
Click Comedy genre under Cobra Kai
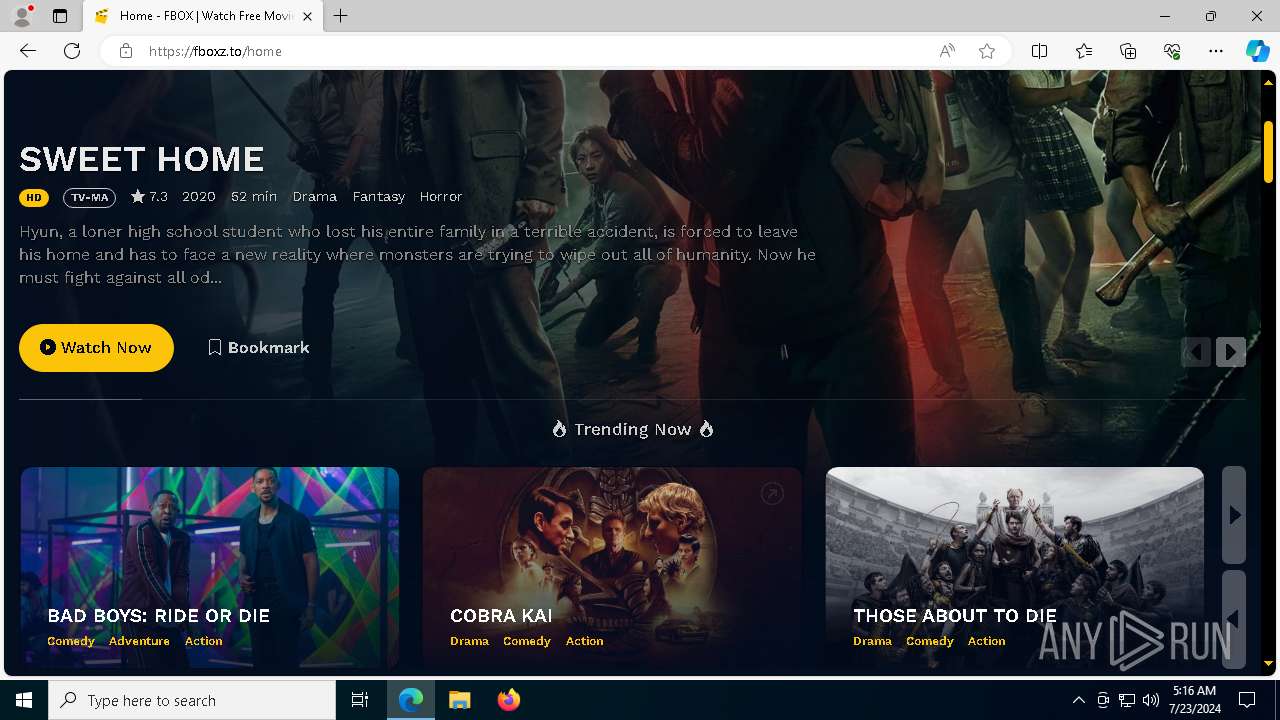click(x=527, y=641)
